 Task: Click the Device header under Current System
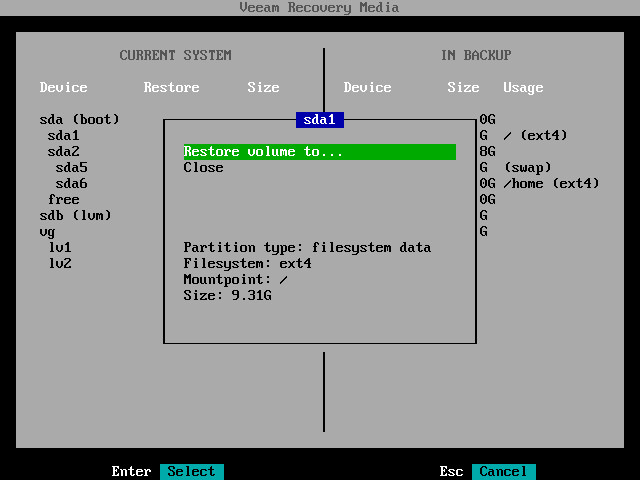(64, 87)
